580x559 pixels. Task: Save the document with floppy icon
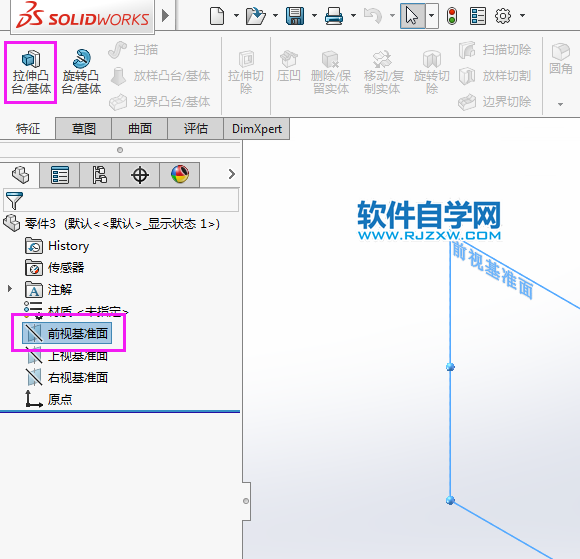click(295, 16)
